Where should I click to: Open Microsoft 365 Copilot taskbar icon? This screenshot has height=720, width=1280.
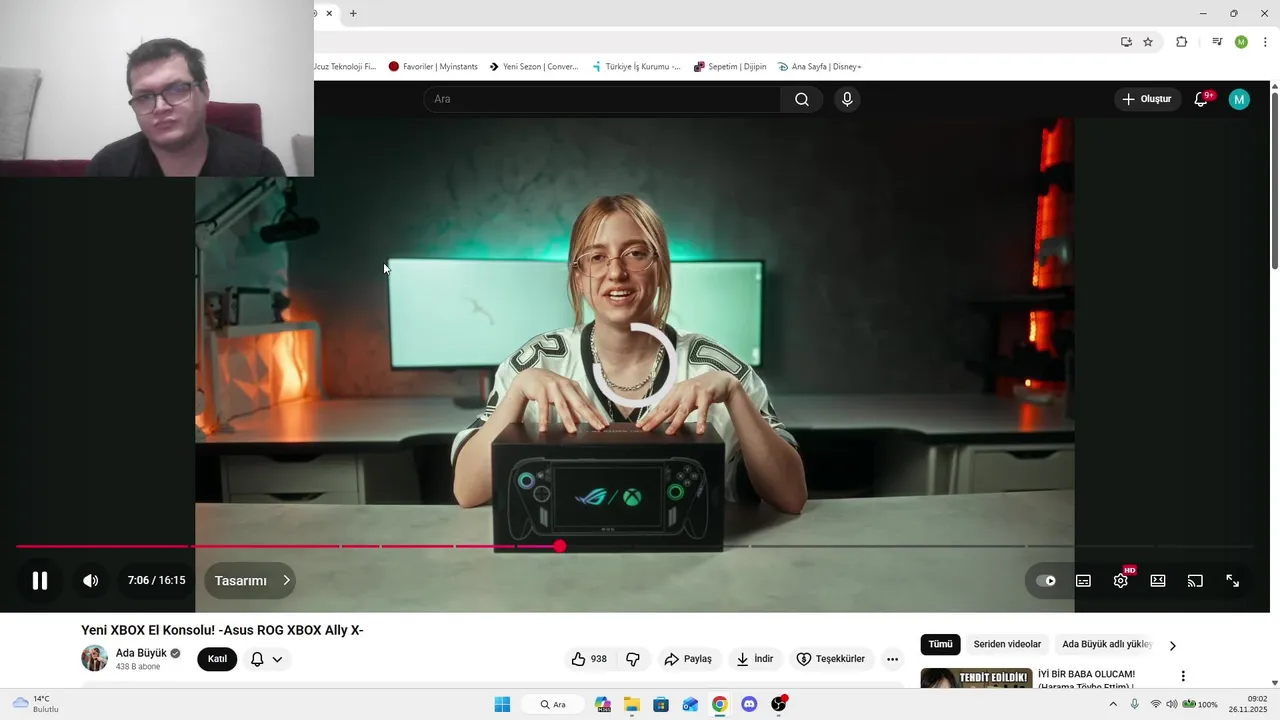point(603,704)
